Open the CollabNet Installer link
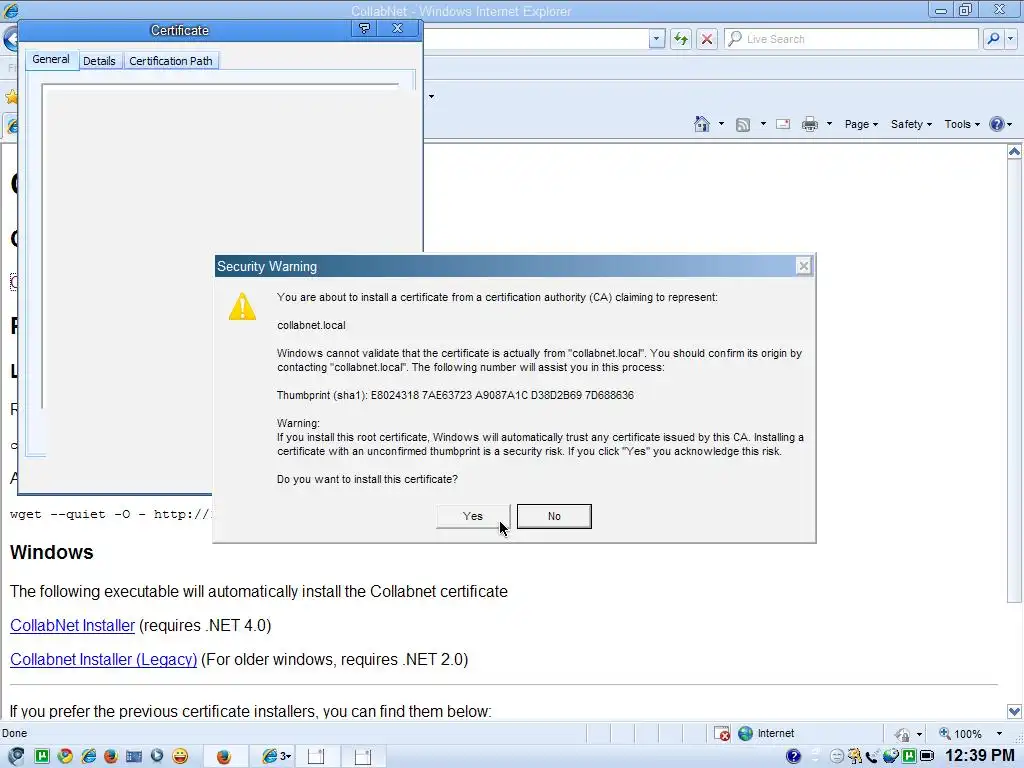Viewport: 1024px width, 768px height. coord(72,625)
